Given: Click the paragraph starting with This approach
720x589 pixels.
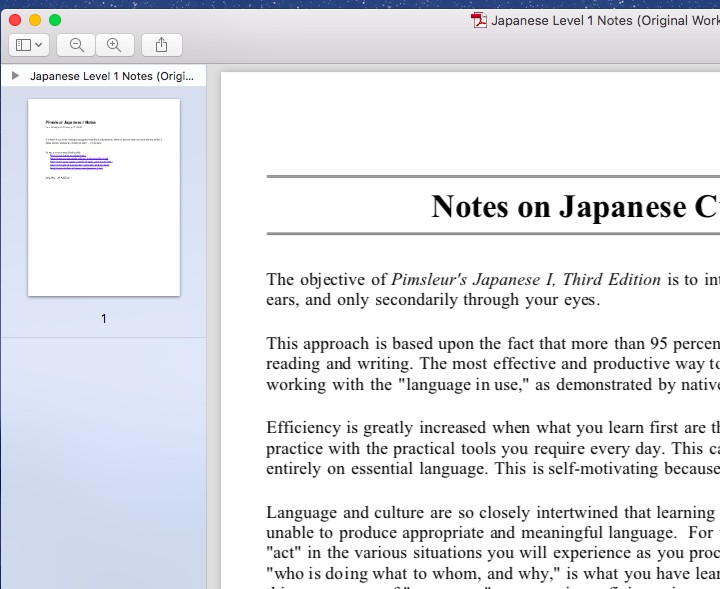Looking at the screenshot, I should 492,364.
